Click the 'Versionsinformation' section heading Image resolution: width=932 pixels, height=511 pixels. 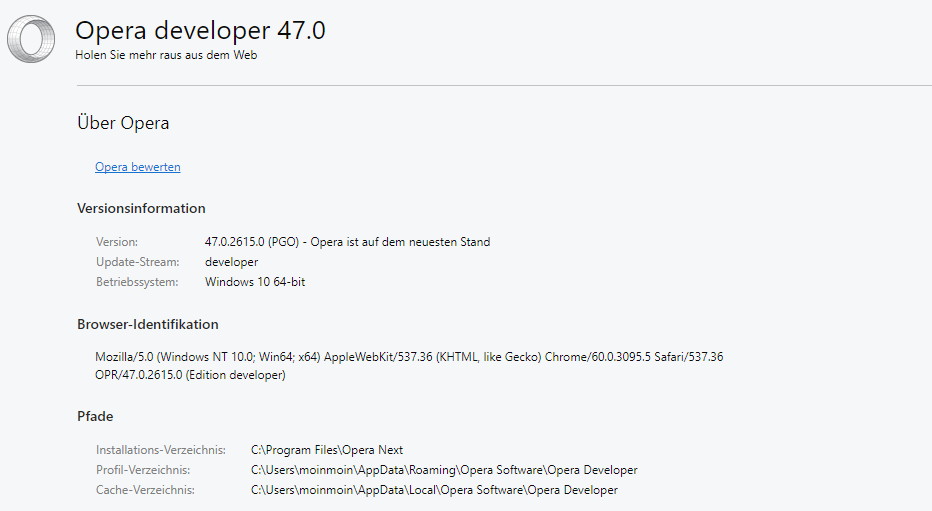click(x=141, y=209)
